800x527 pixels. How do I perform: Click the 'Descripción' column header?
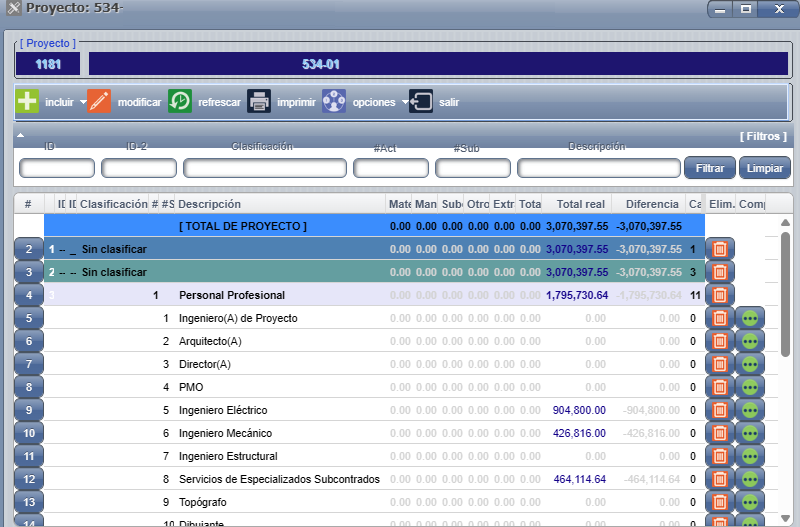[x=209, y=204]
